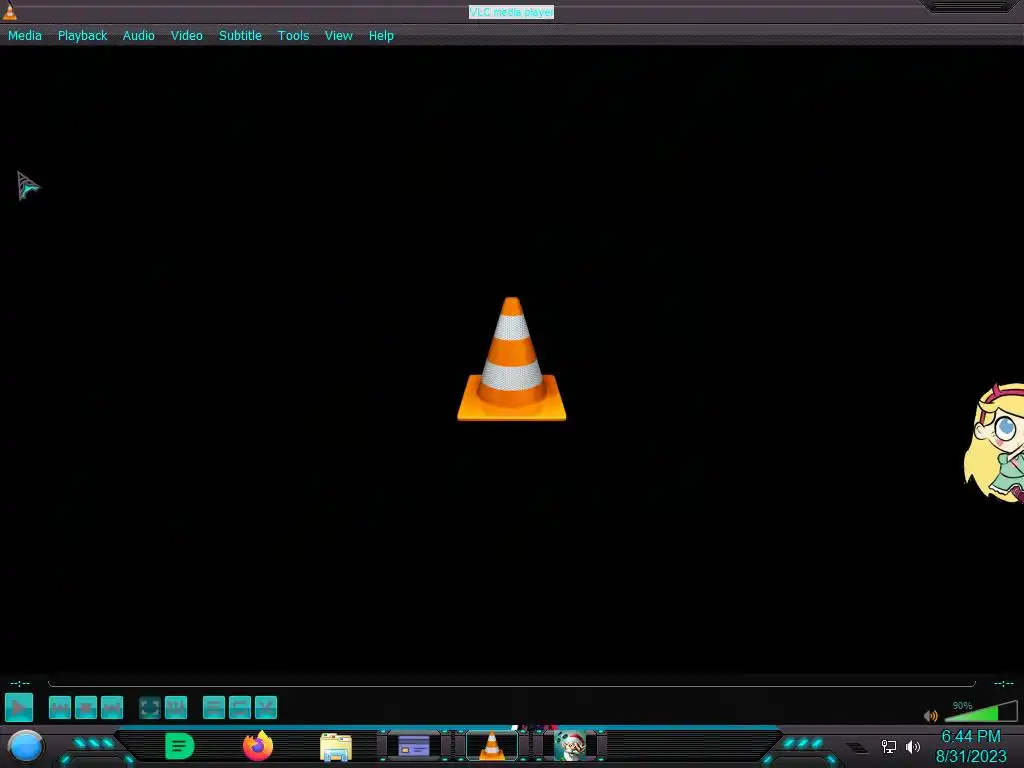1024x768 pixels.
Task: Click the VLC cone icon in title bar
Action: [x=10, y=11]
